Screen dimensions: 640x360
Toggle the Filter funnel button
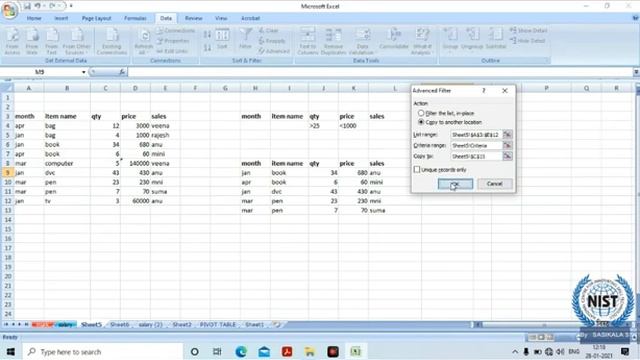(245, 39)
